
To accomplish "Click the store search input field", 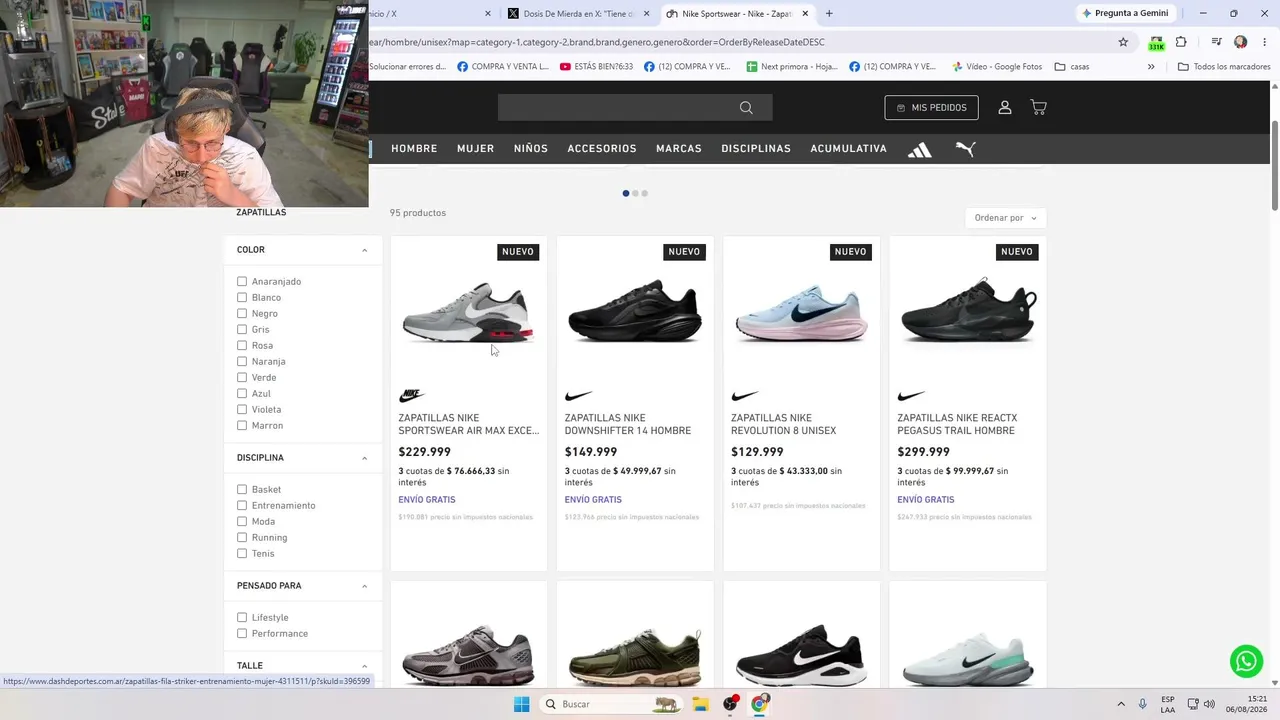I will click(635, 108).
